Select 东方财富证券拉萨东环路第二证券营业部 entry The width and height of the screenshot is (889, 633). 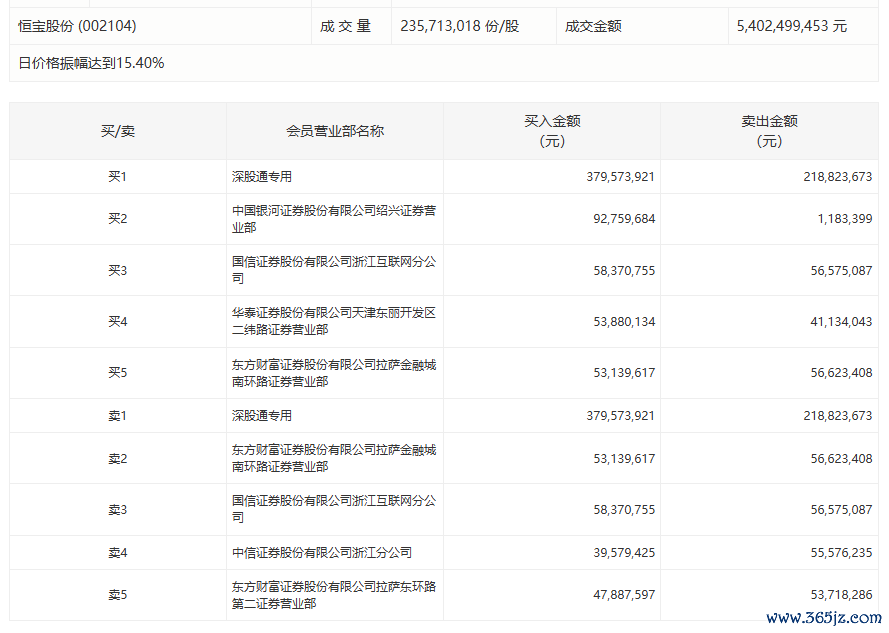(334, 595)
